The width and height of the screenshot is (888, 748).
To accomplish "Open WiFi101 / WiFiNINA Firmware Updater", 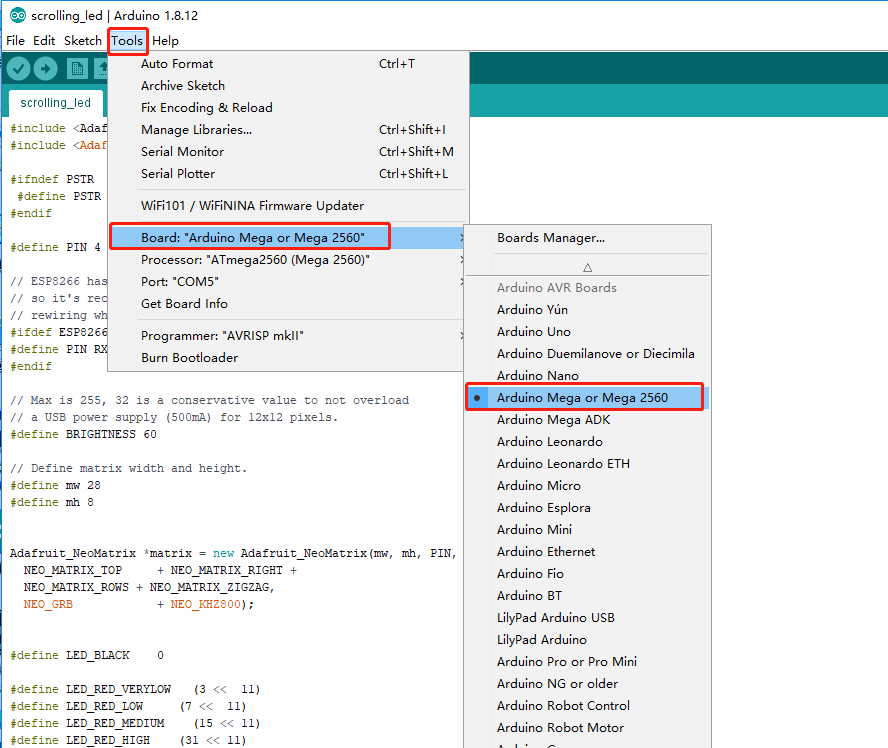I will 288,206.
